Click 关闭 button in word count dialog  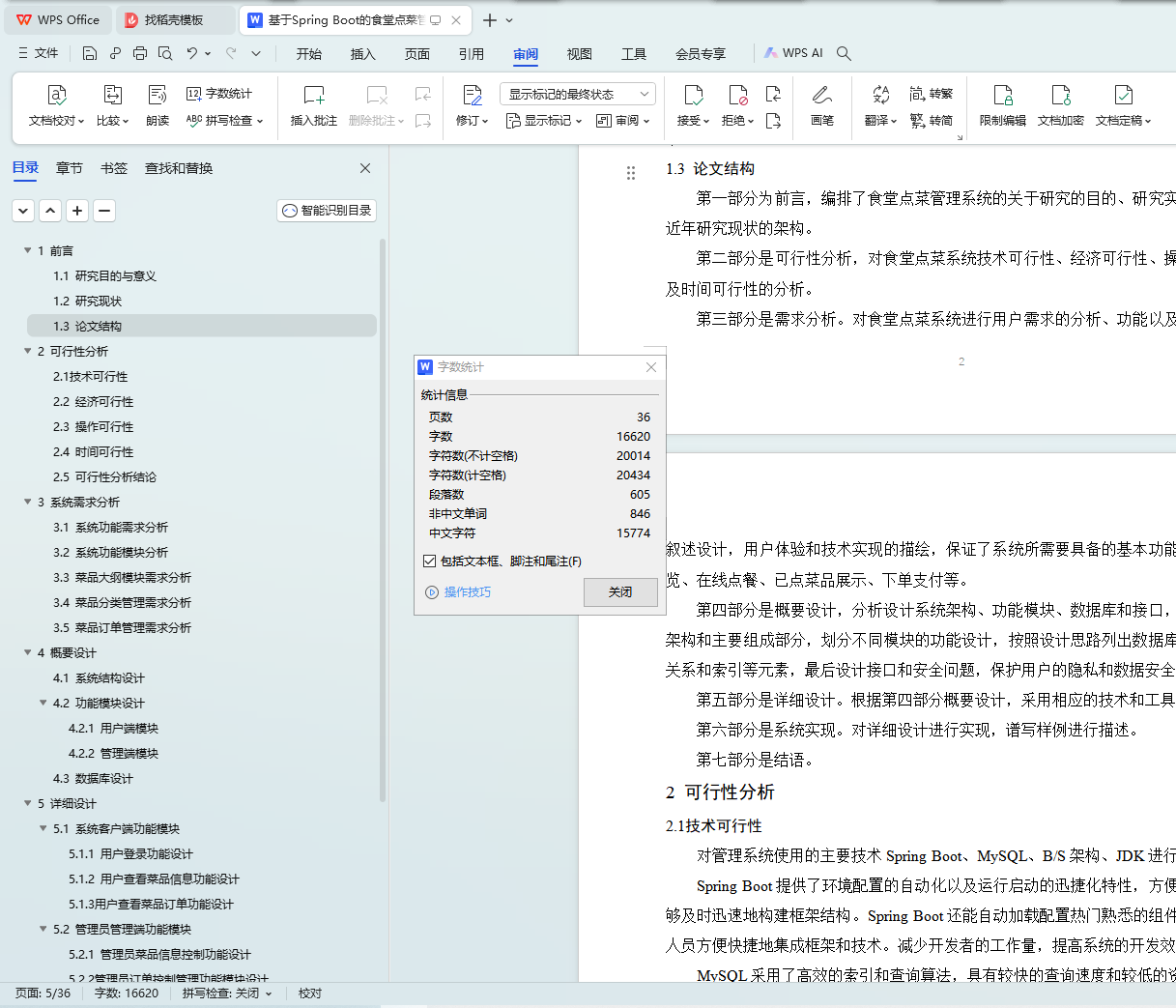point(620,592)
